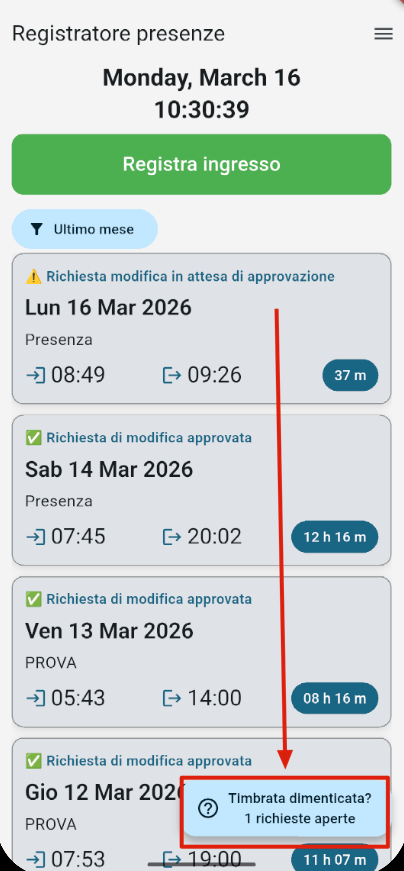Click the entry icon beside 08:49
This screenshot has height=871, width=404.
tap(36, 376)
